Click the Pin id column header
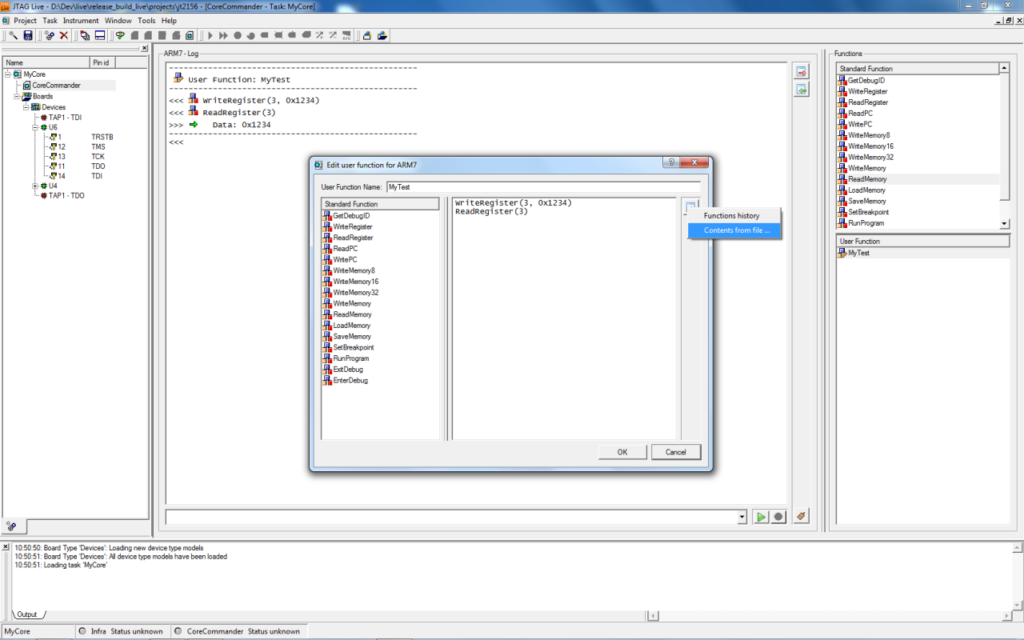The height and width of the screenshot is (640, 1024). pyautogui.click(x=102, y=62)
